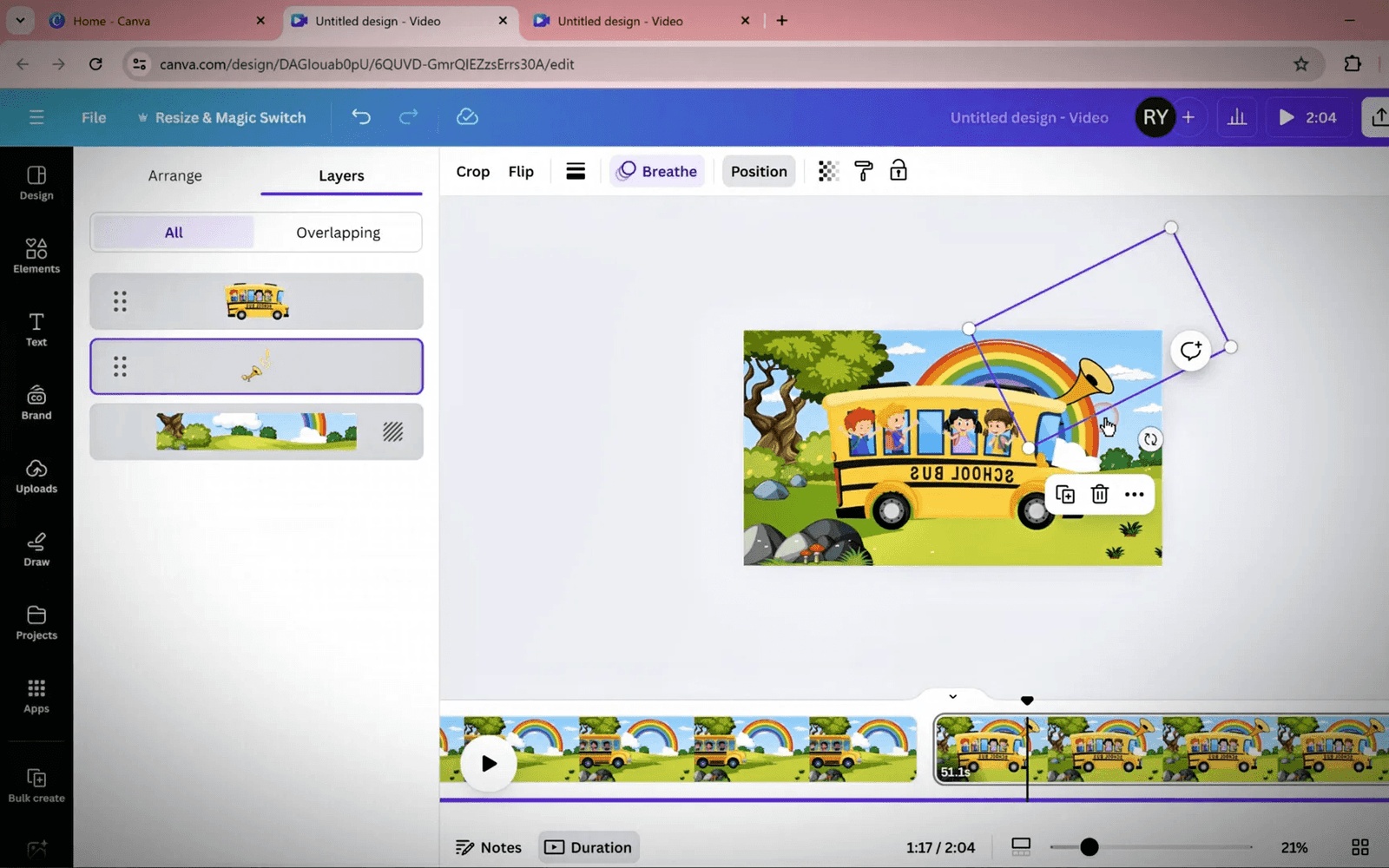Play the timeline preview
The height and width of the screenshot is (868, 1389).
tap(489, 764)
